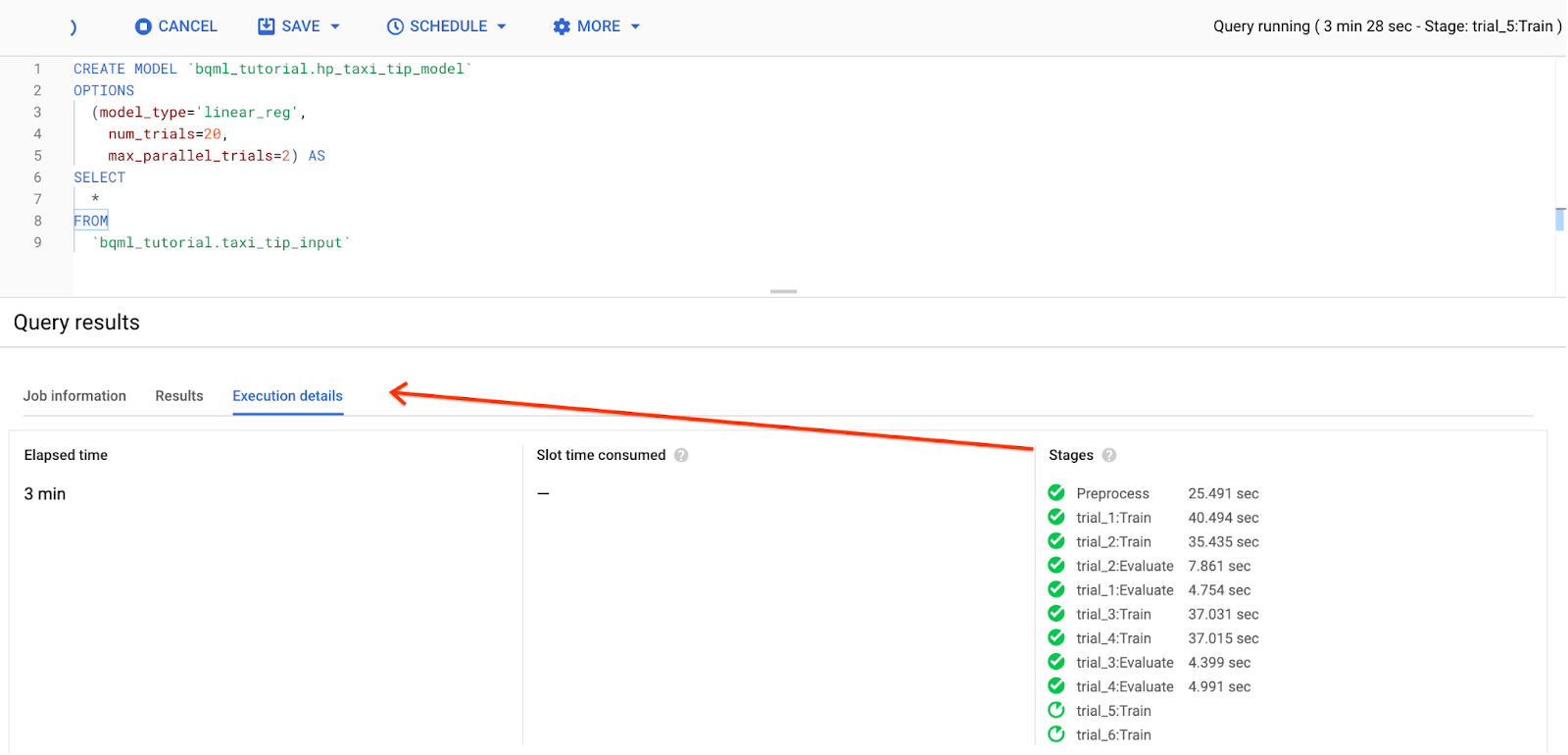This screenshot has height=755, width=1568.
Task: Click check icon for trial_4:Evaluate
Action: (x=1056, y=685)
